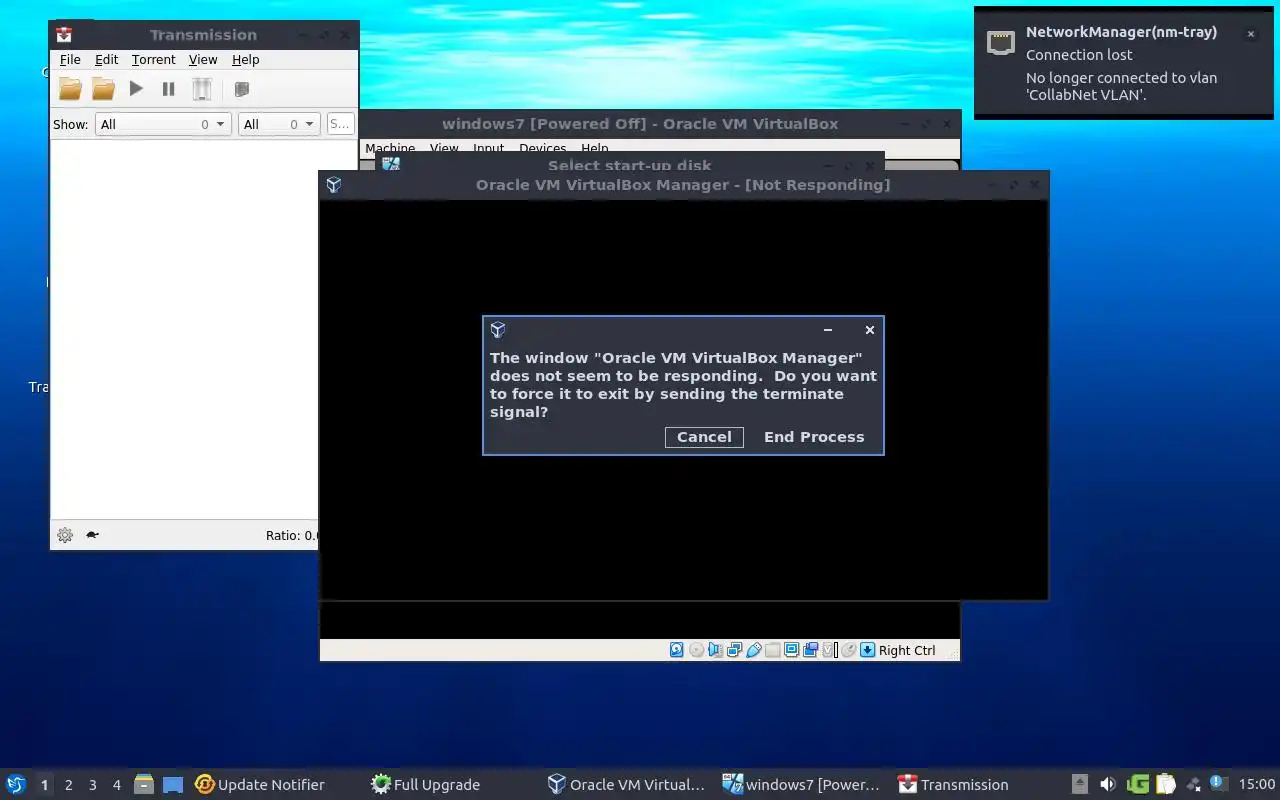1280x800 pixels.
Task: Click USB devices icon in VM status bar
Action: tap(753, 650)
